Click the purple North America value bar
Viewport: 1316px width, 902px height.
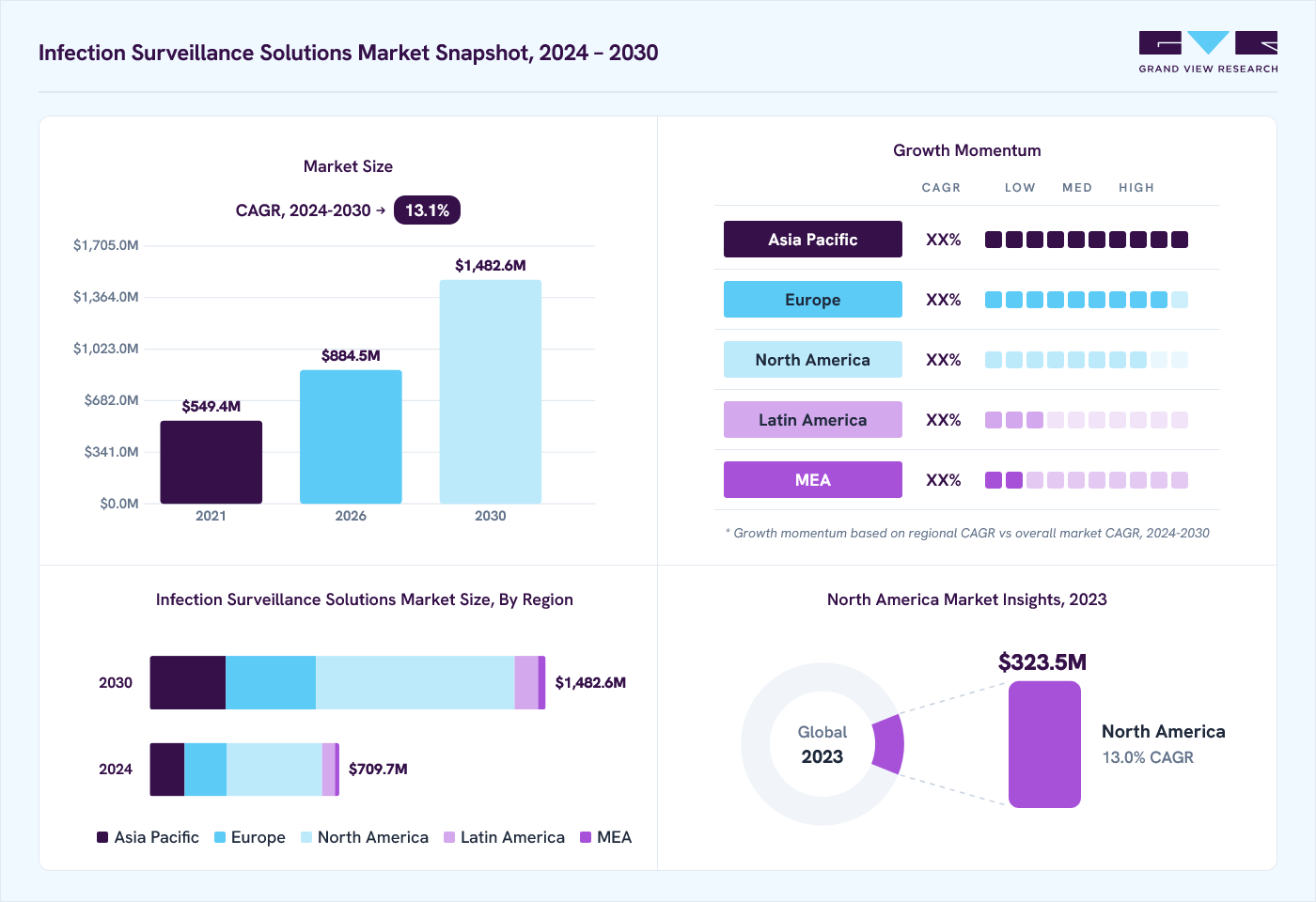[1044, 744]
